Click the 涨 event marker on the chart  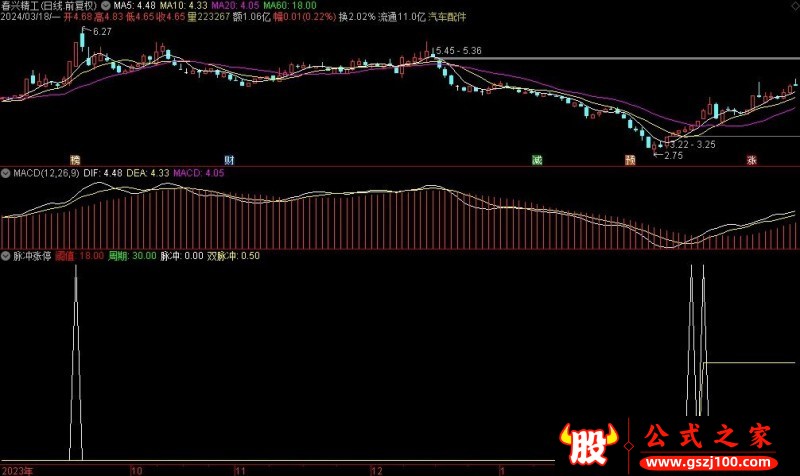(751, 160)
